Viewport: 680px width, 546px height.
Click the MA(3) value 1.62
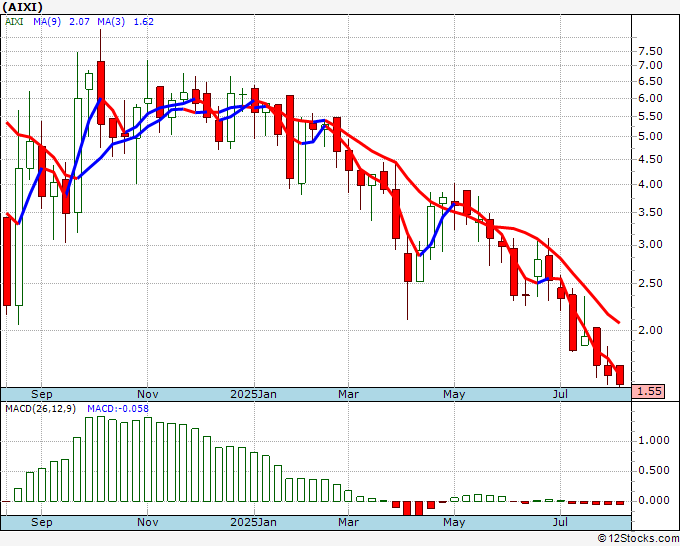144,22
